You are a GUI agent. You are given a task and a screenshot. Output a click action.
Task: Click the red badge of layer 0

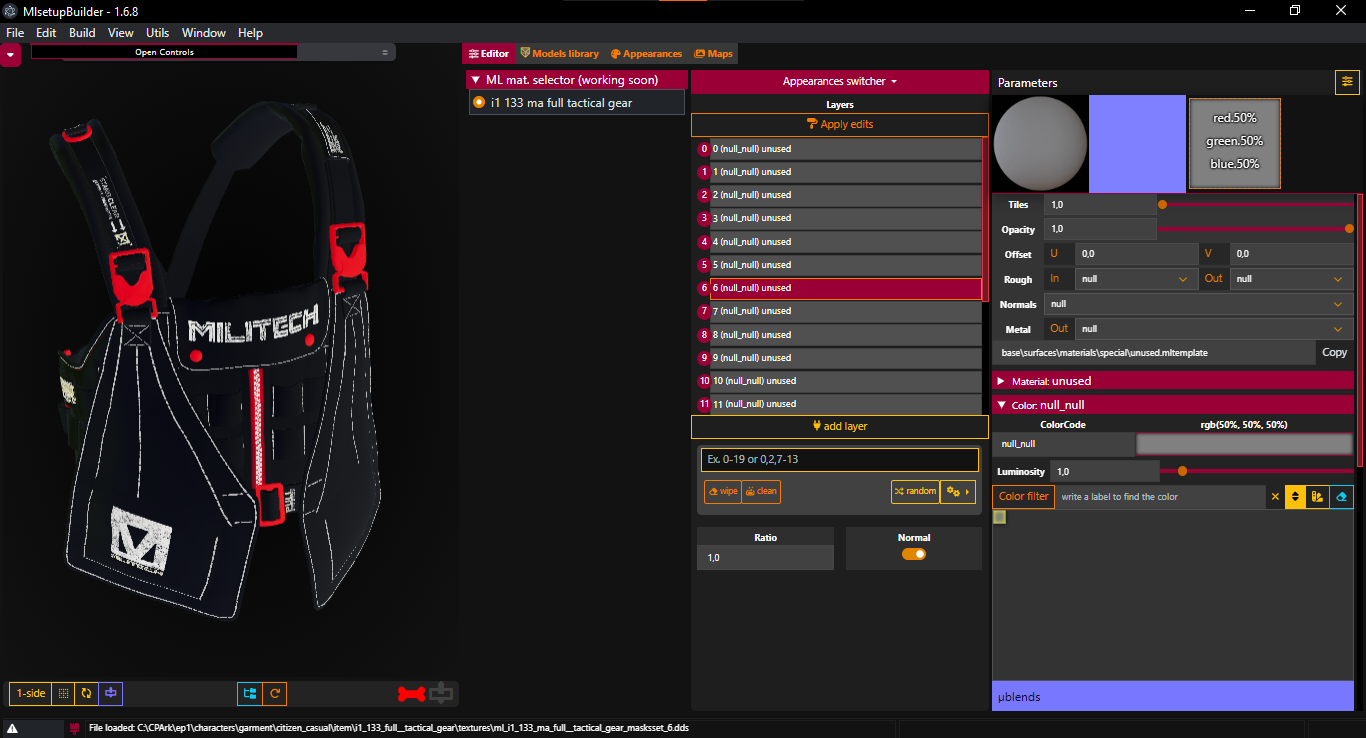coord(704,149)
